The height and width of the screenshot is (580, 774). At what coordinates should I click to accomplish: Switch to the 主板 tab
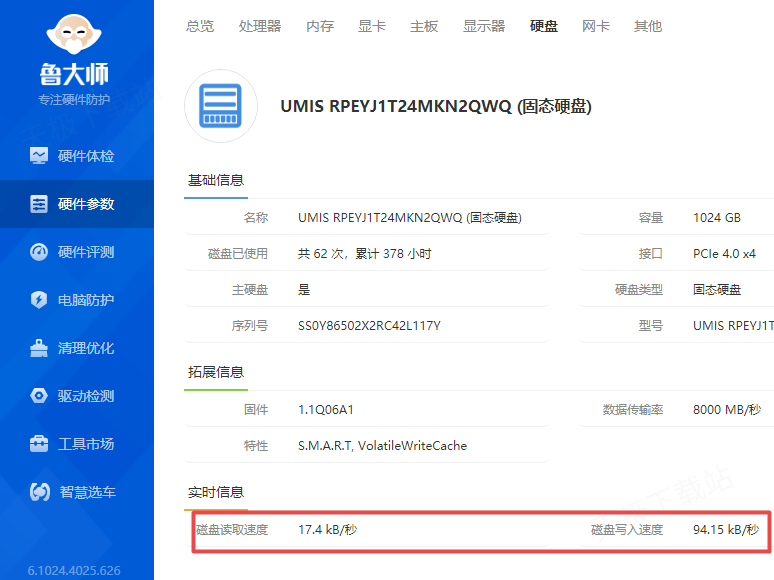pyautogui.click(x=424, y=26)
